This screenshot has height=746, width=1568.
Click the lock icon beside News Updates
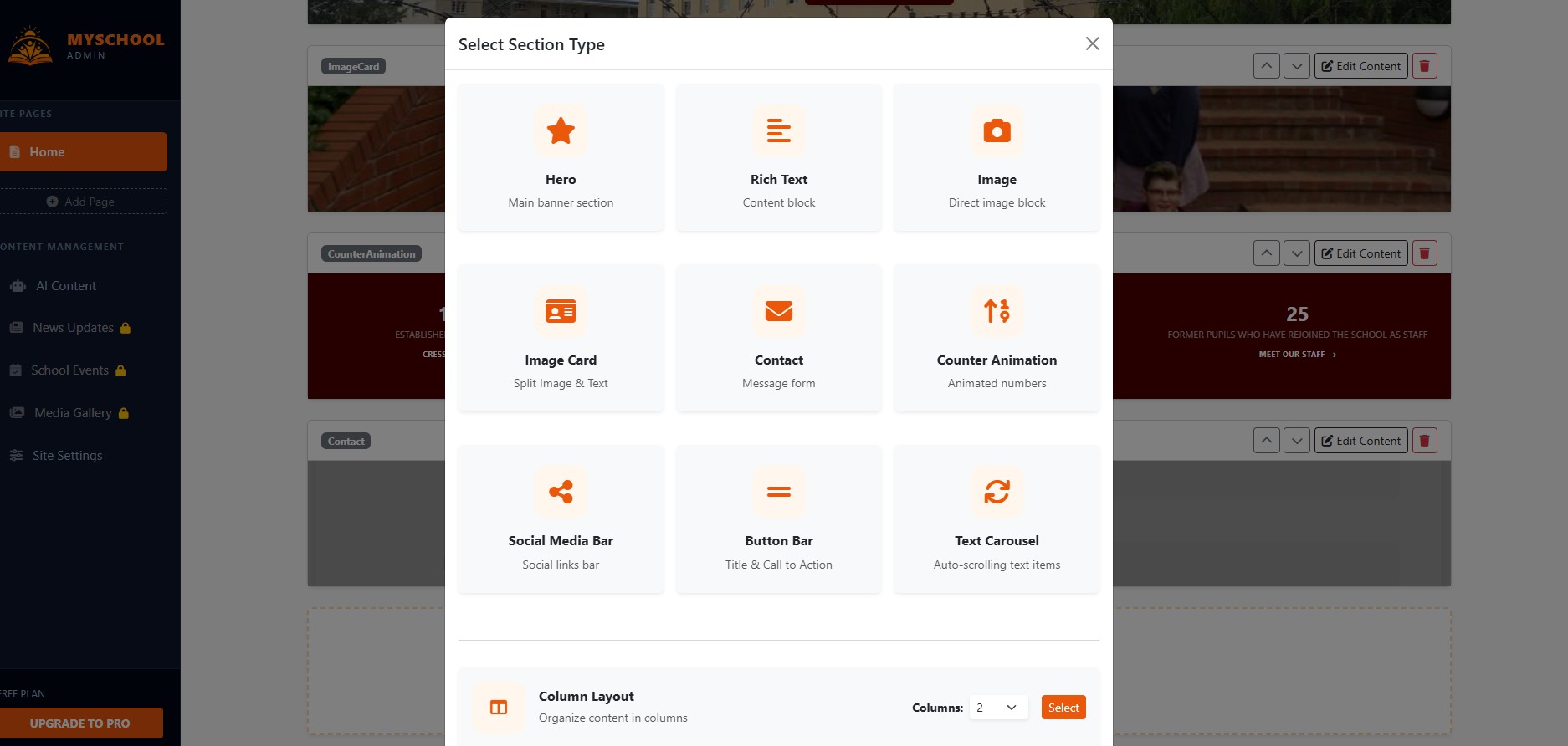126,328
